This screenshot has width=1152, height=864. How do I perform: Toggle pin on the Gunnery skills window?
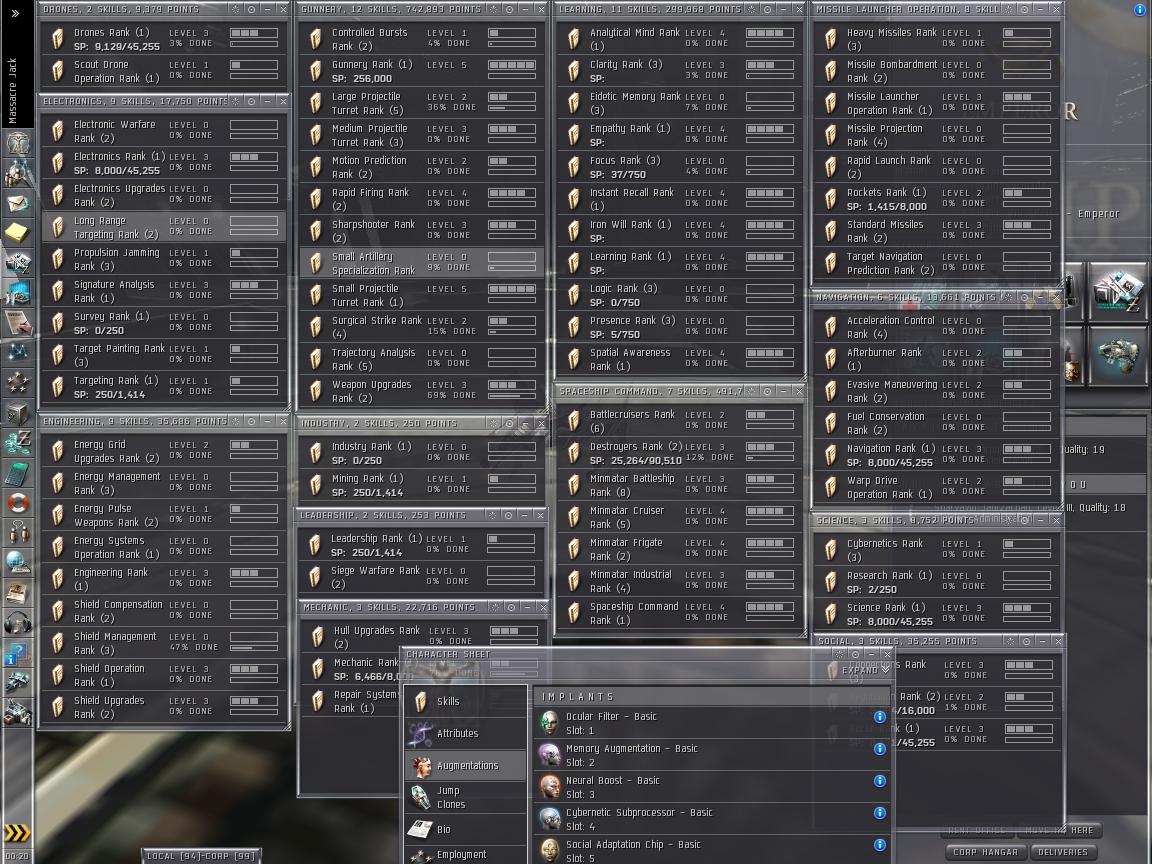tap(509, 10)
